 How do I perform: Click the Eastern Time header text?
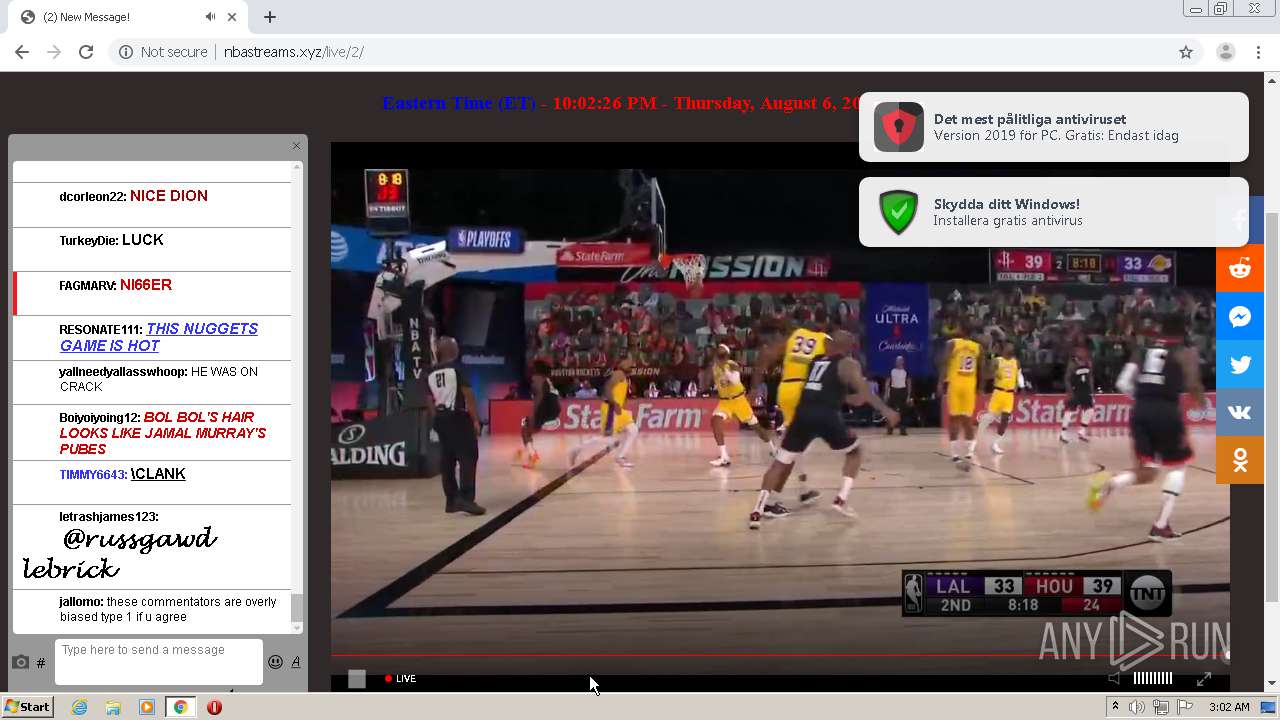pyautogui.click(x=461, y=103)
